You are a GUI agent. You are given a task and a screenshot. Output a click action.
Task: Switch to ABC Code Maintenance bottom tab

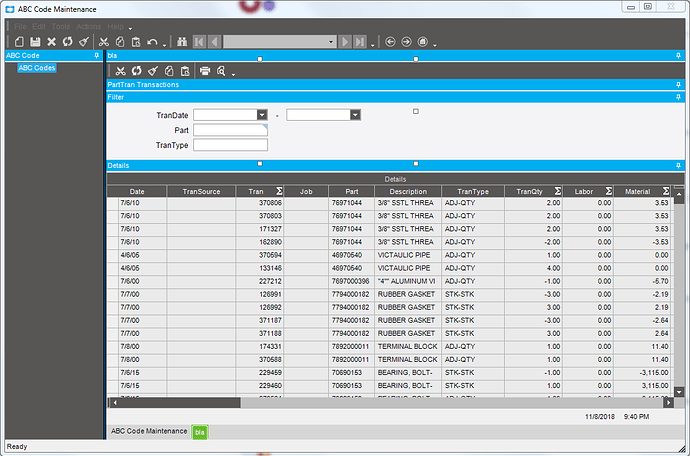[x=149, y=431]
